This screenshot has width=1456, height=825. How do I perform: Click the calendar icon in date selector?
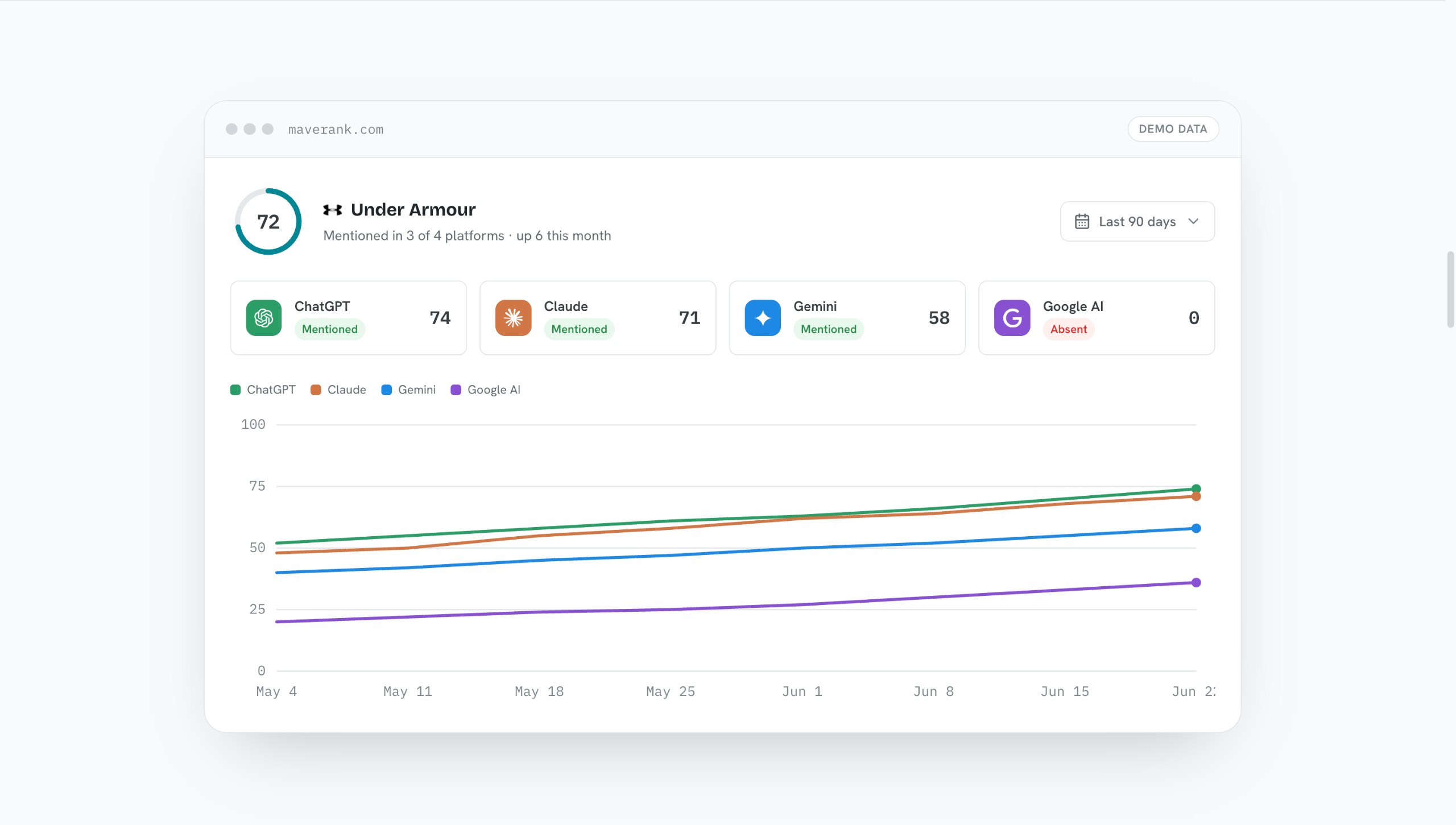pyautogui.click(x=1082, y=221)
